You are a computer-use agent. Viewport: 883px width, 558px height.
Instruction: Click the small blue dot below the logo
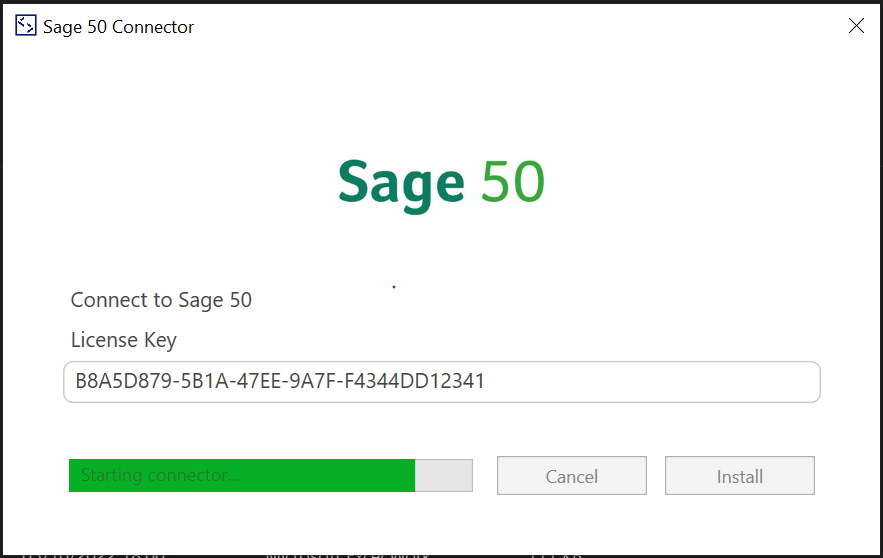pos(394,287)
